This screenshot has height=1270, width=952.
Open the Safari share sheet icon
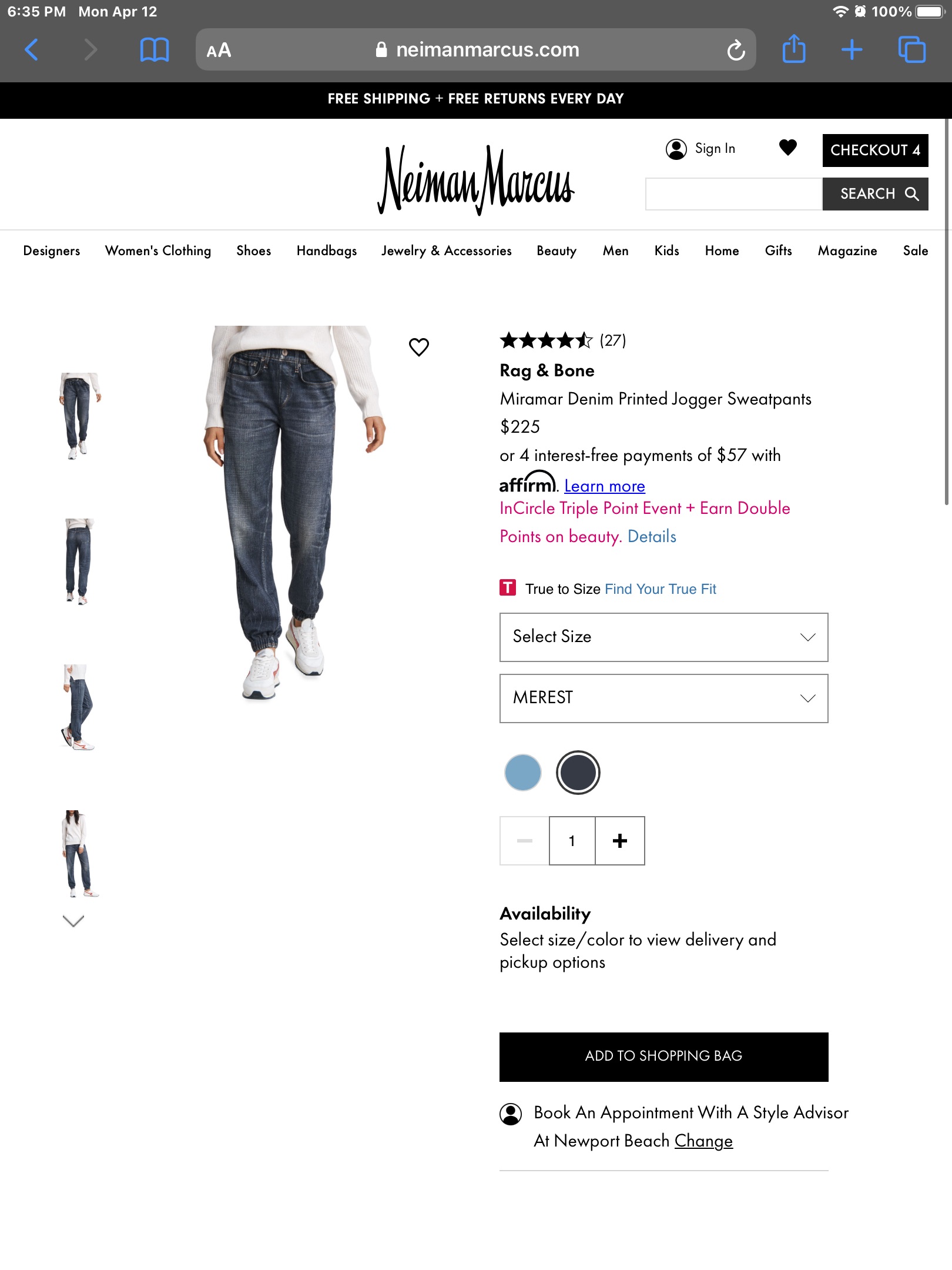794,49
